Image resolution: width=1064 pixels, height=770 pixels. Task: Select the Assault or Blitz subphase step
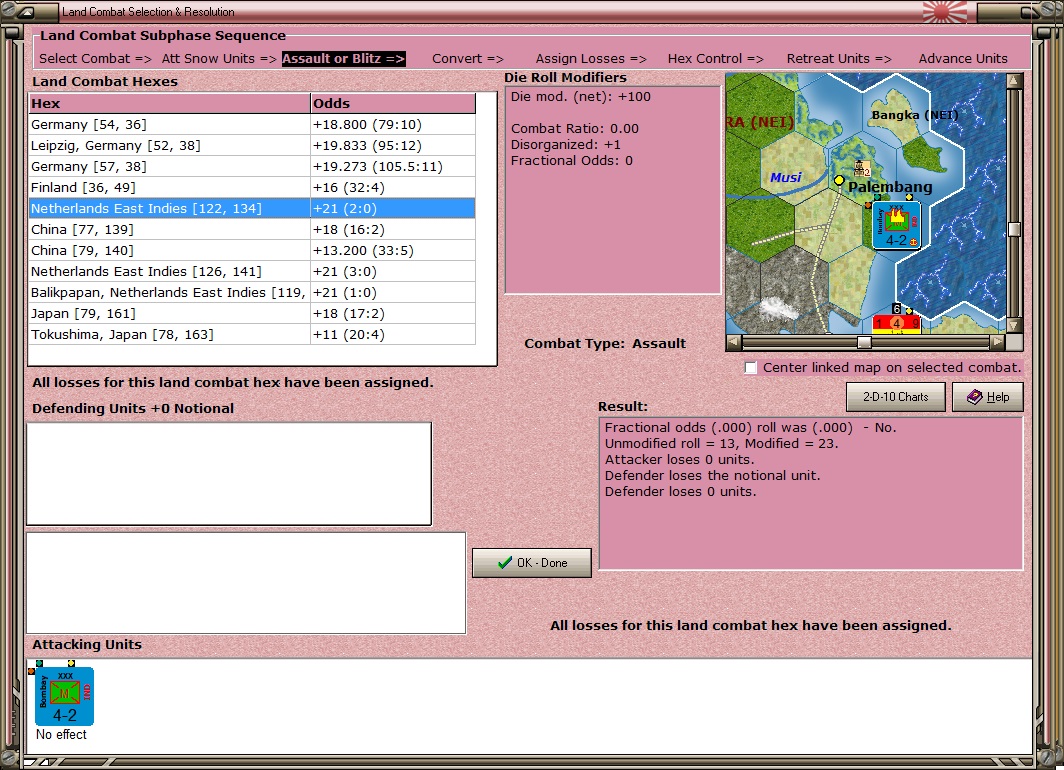[x=343, y=59]
